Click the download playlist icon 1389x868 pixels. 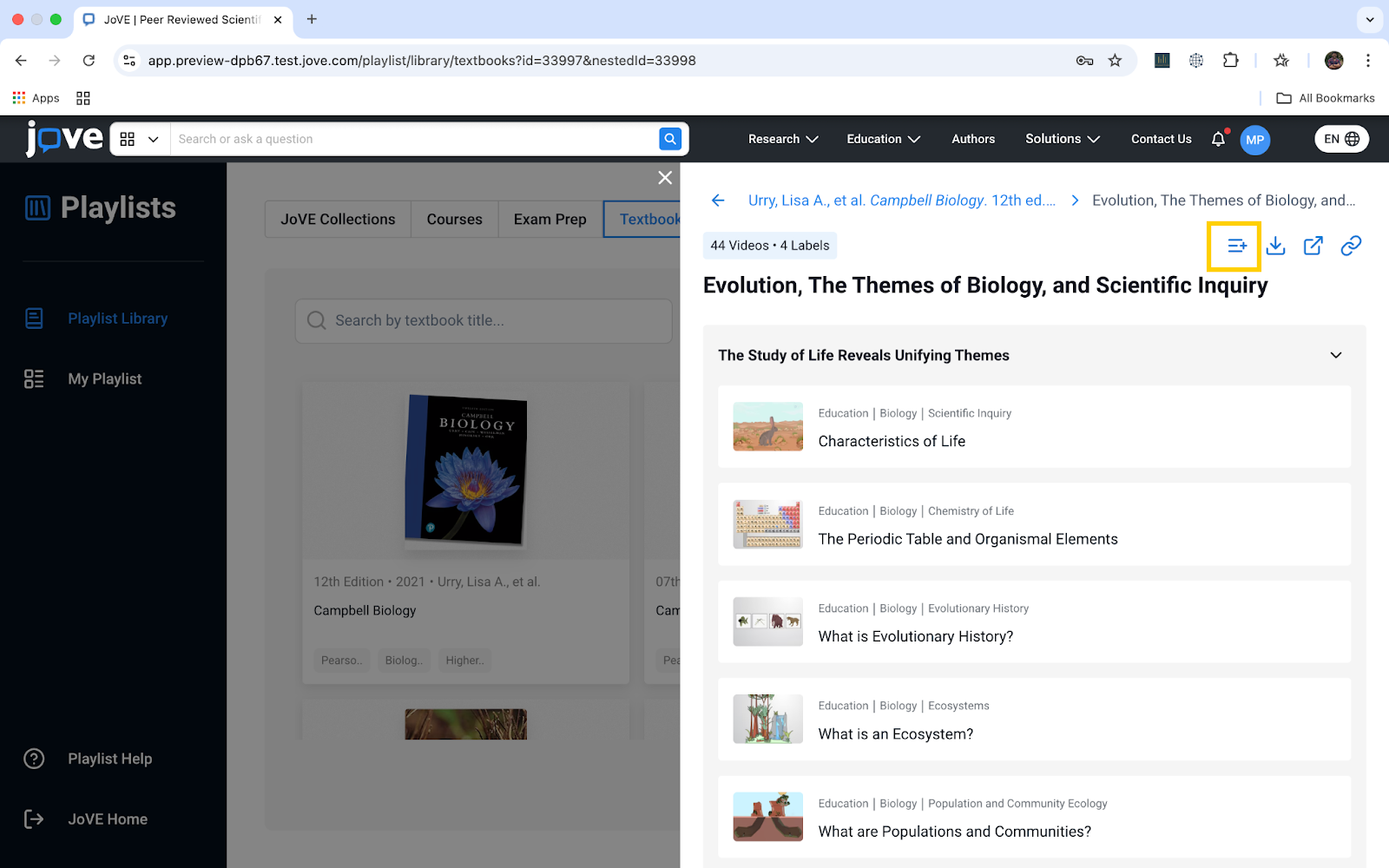click(x=1275, y=247)
